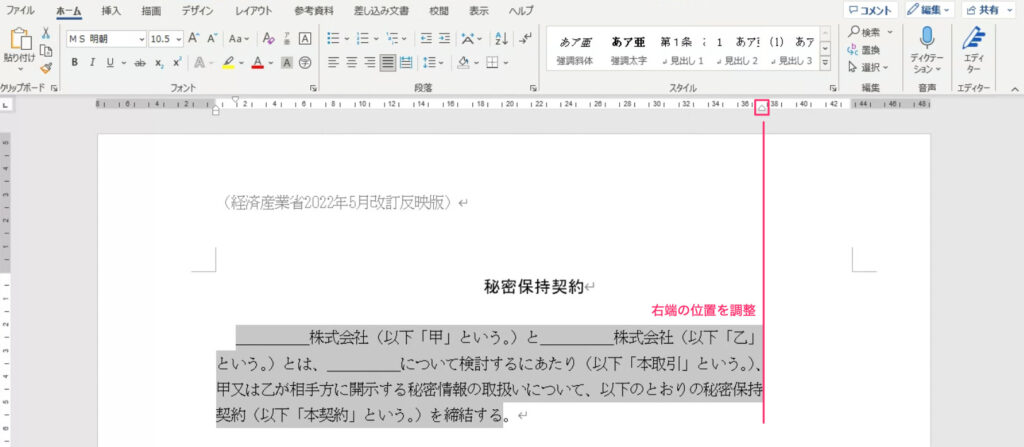Screen dimensions: 1024x447
Task: Toggle strikethrough (abc) formatting
Action: coord(139,63)
